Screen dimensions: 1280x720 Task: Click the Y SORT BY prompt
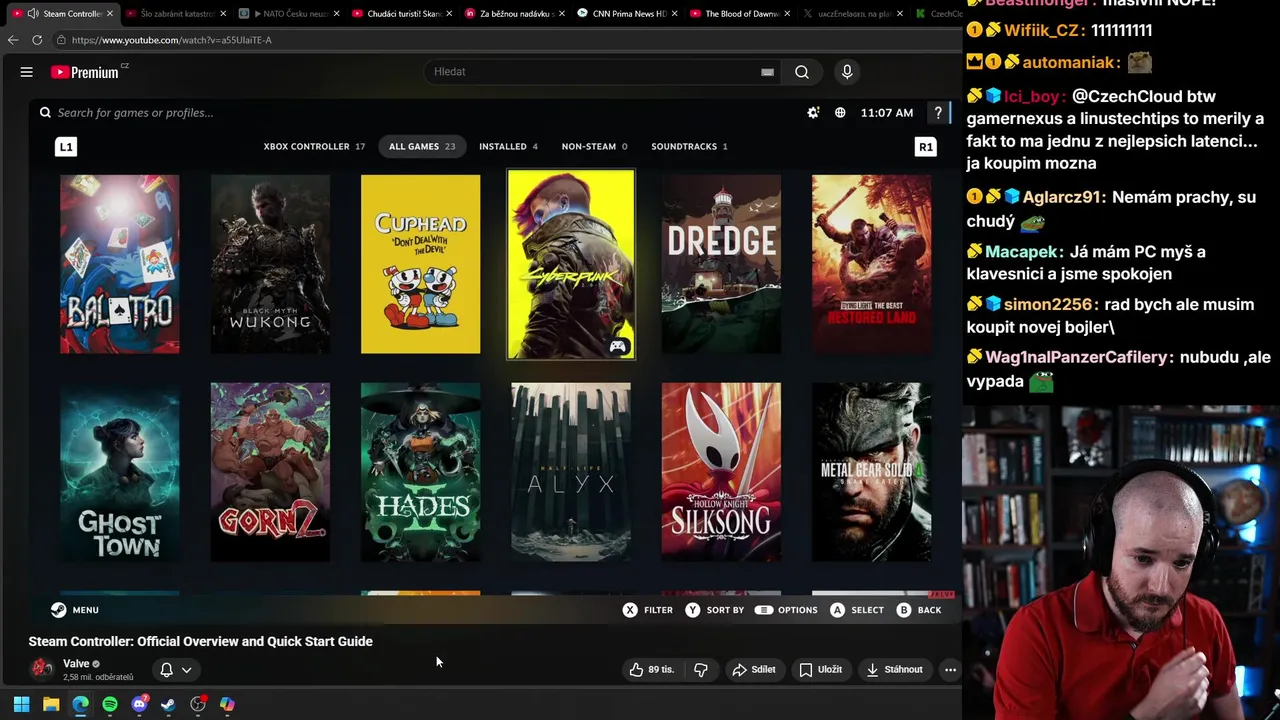pos(715,610)
